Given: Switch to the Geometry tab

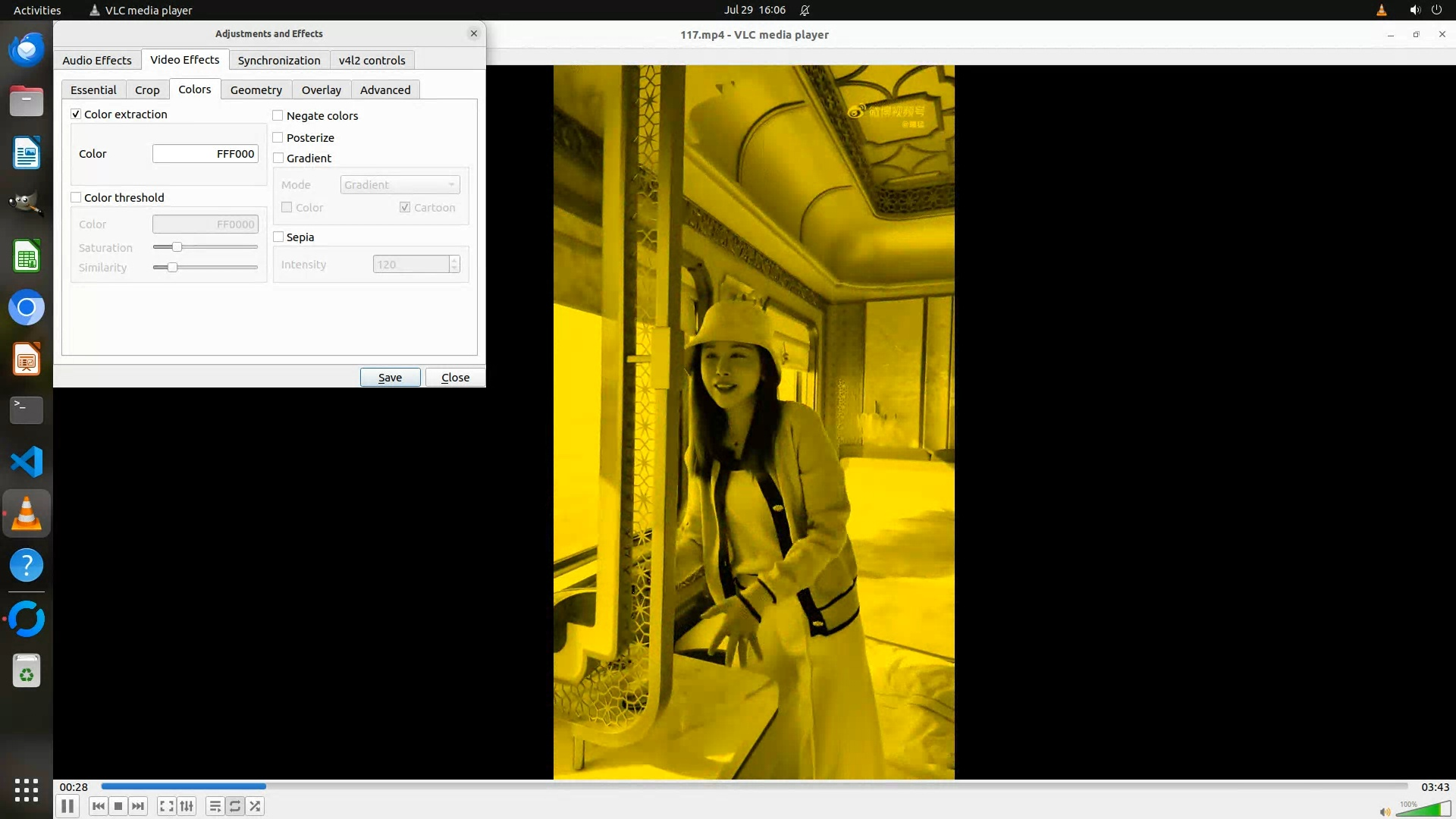Looking at the screenshot, I should (256, 90).
